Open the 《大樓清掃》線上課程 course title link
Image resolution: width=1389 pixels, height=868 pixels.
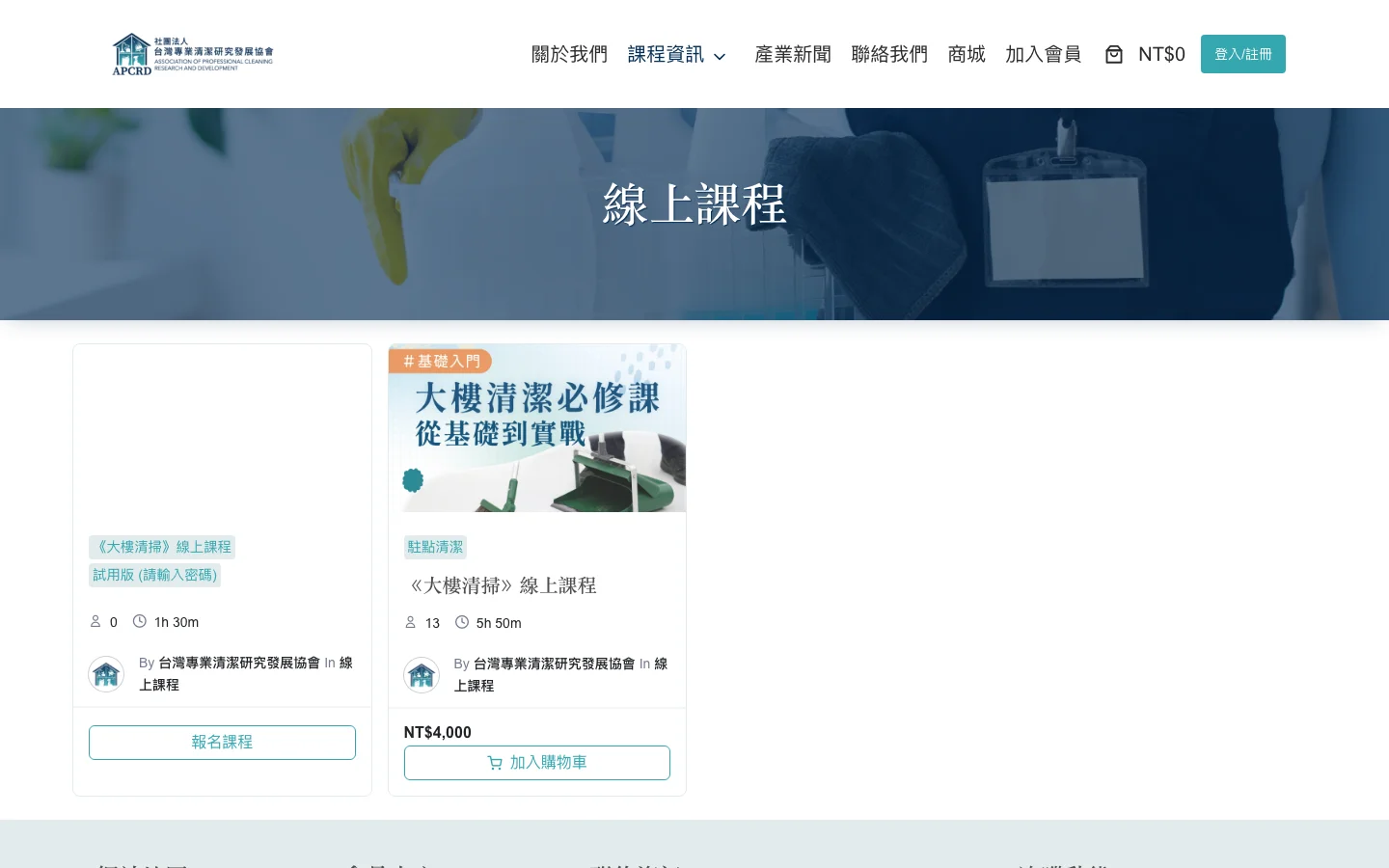coord(502,585)
